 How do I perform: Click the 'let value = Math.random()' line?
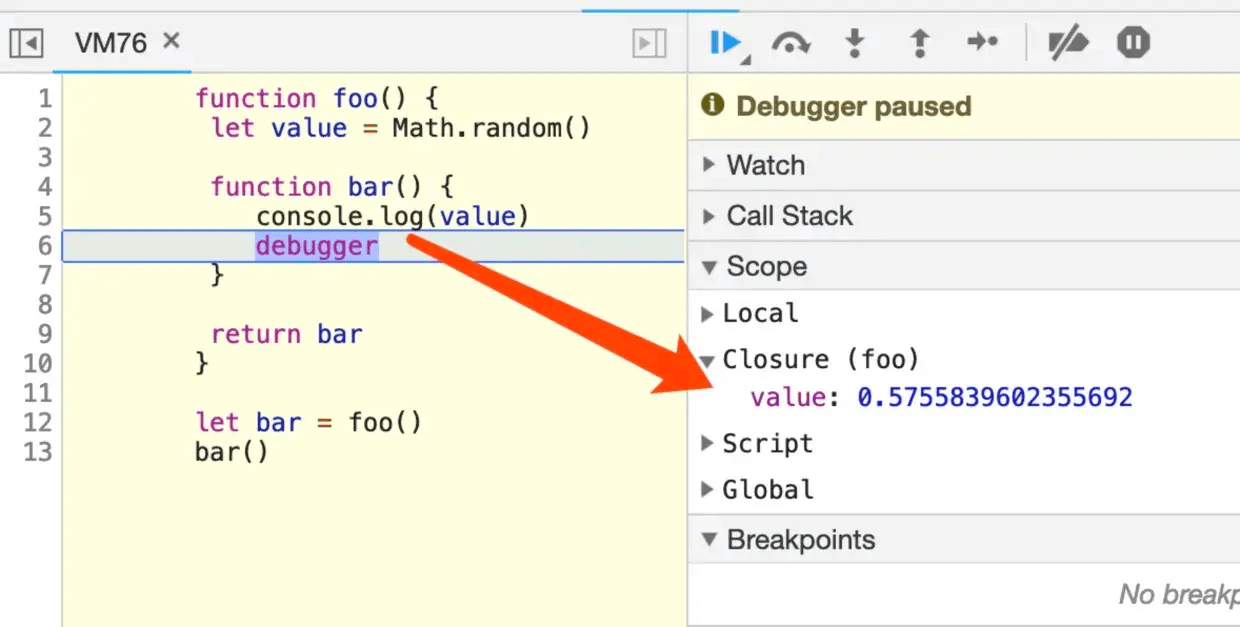tap(401, 128)
